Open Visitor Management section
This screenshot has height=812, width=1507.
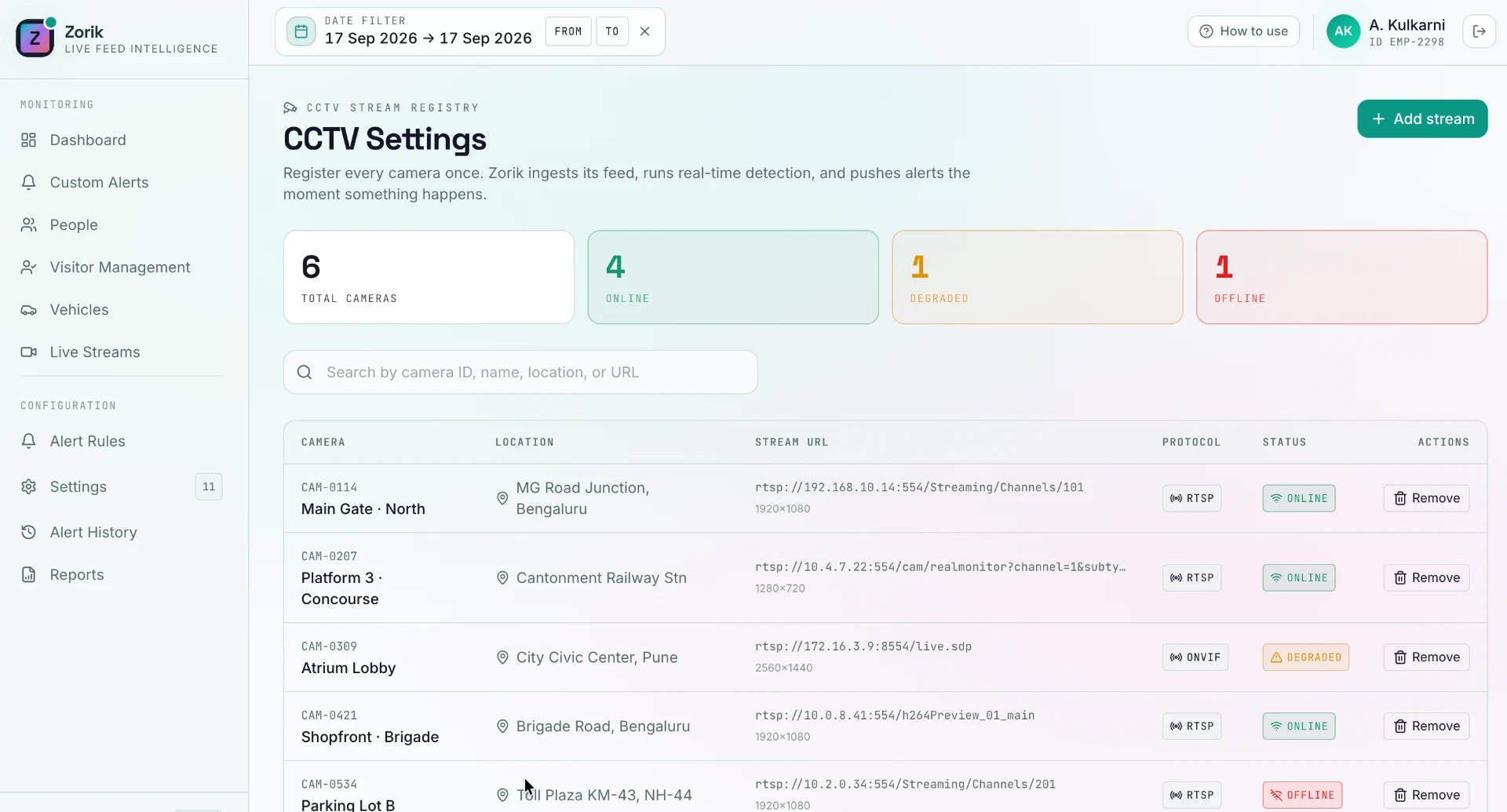click(x=121, y=267)
